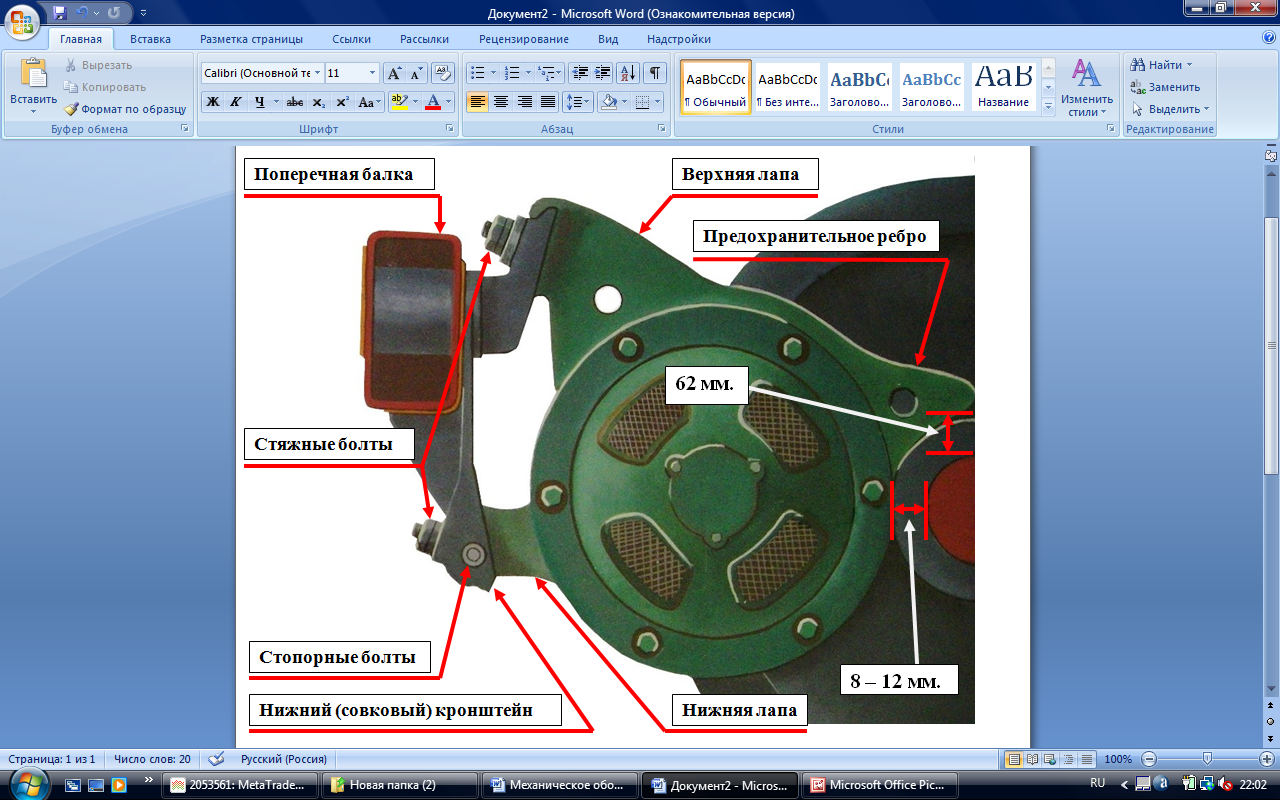
Task: Sort text with the A-Я sort icon
Action: pyautogui.click(x=628, y=73)
